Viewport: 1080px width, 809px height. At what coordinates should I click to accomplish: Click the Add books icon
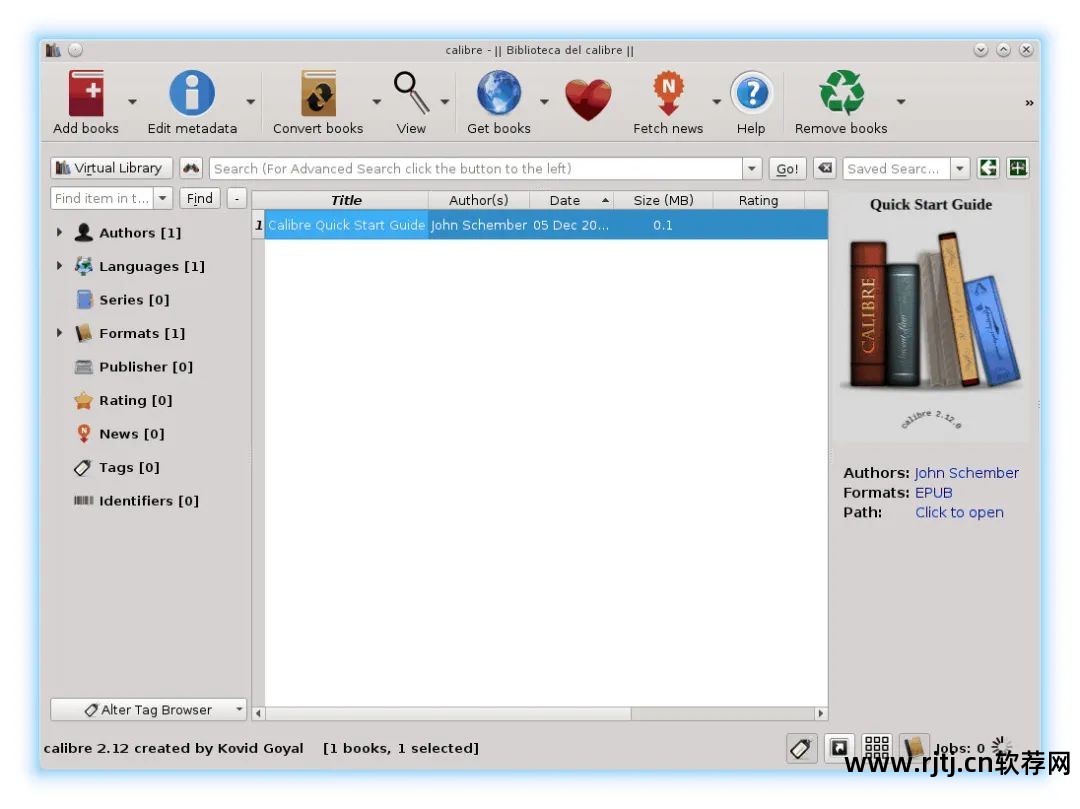pos(86,93)
